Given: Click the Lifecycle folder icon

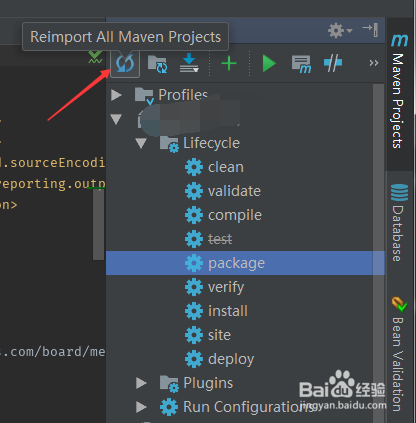Looking at the screenshot, I should click(169, 144).
